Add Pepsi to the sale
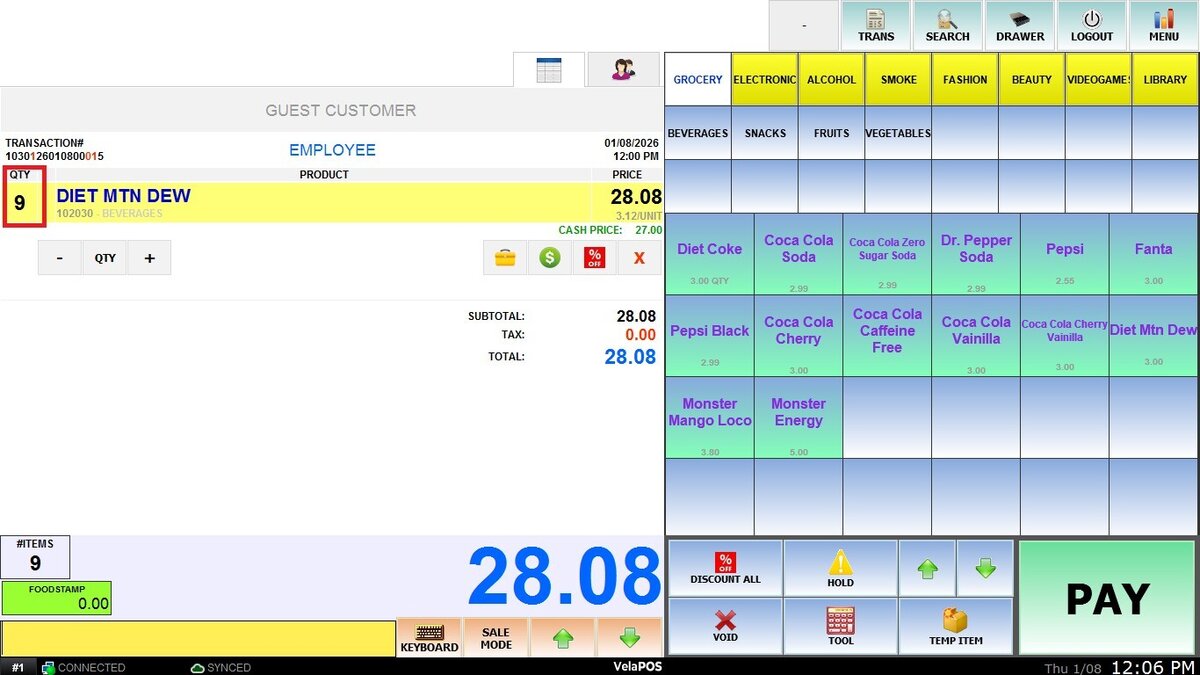The width and height of the screenshot is (1200, 675). [x=1064, y=254]
